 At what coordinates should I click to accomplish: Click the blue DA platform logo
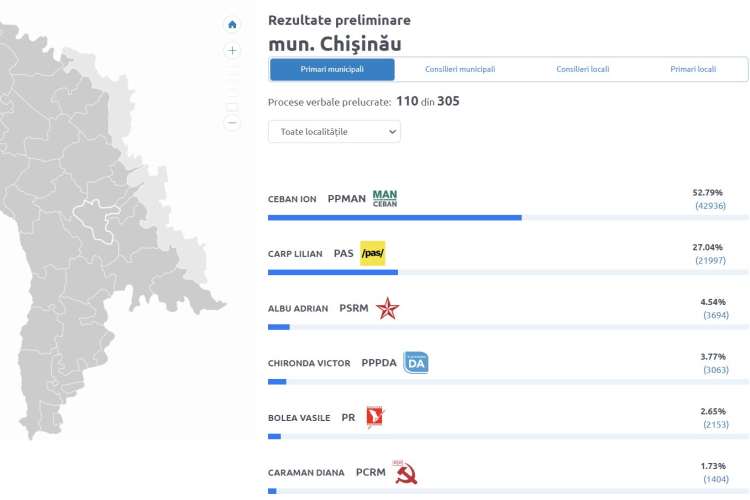pyautogui.click(x=416, y=363)
